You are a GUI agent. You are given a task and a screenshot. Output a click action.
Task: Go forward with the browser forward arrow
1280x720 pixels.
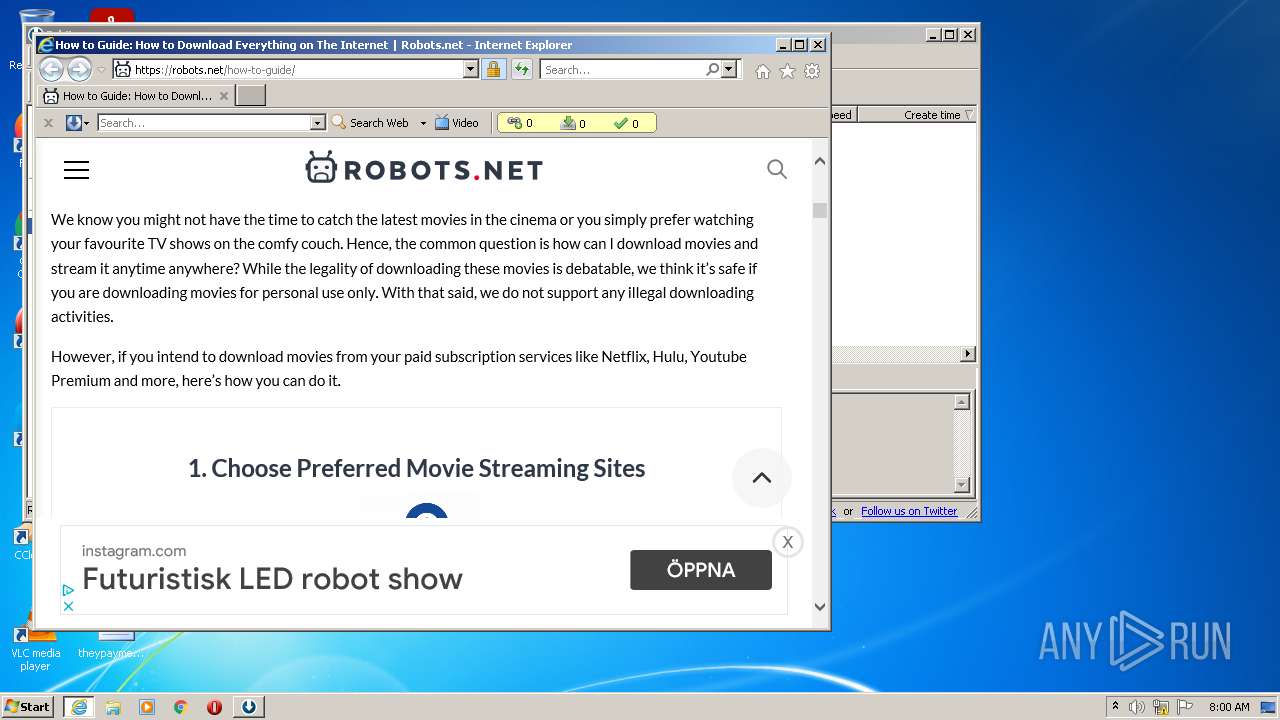[x=79, y=69]
